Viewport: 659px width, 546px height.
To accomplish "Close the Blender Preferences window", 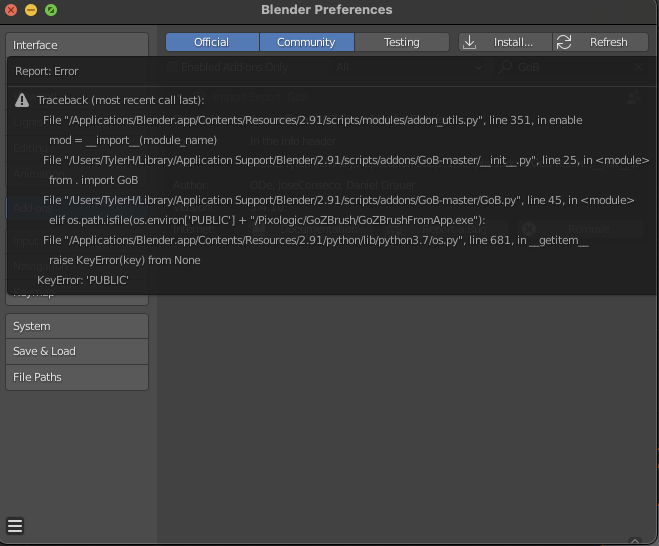I will (x=11, y=10).
